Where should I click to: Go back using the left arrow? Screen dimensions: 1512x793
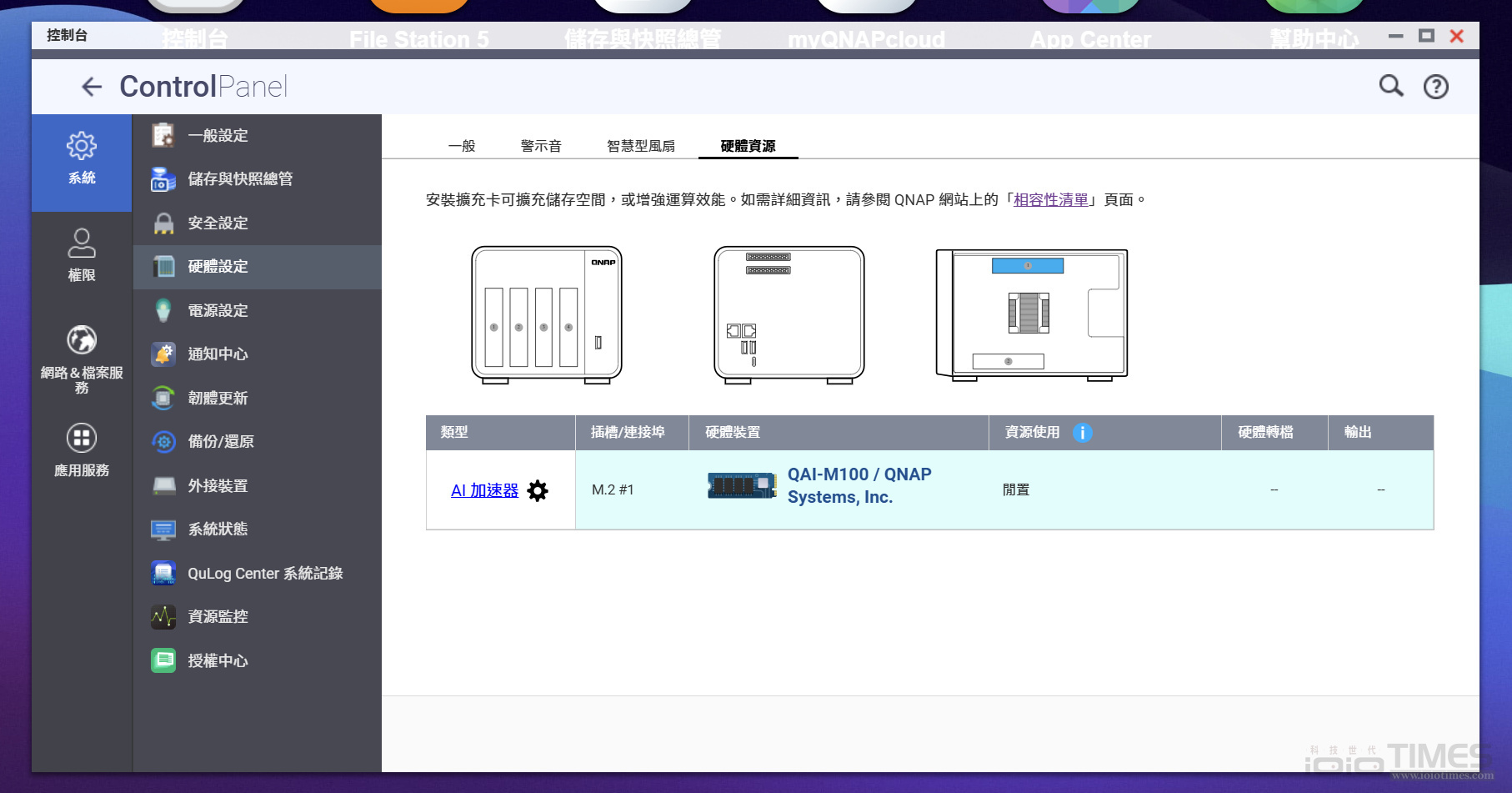coord(92,87)
